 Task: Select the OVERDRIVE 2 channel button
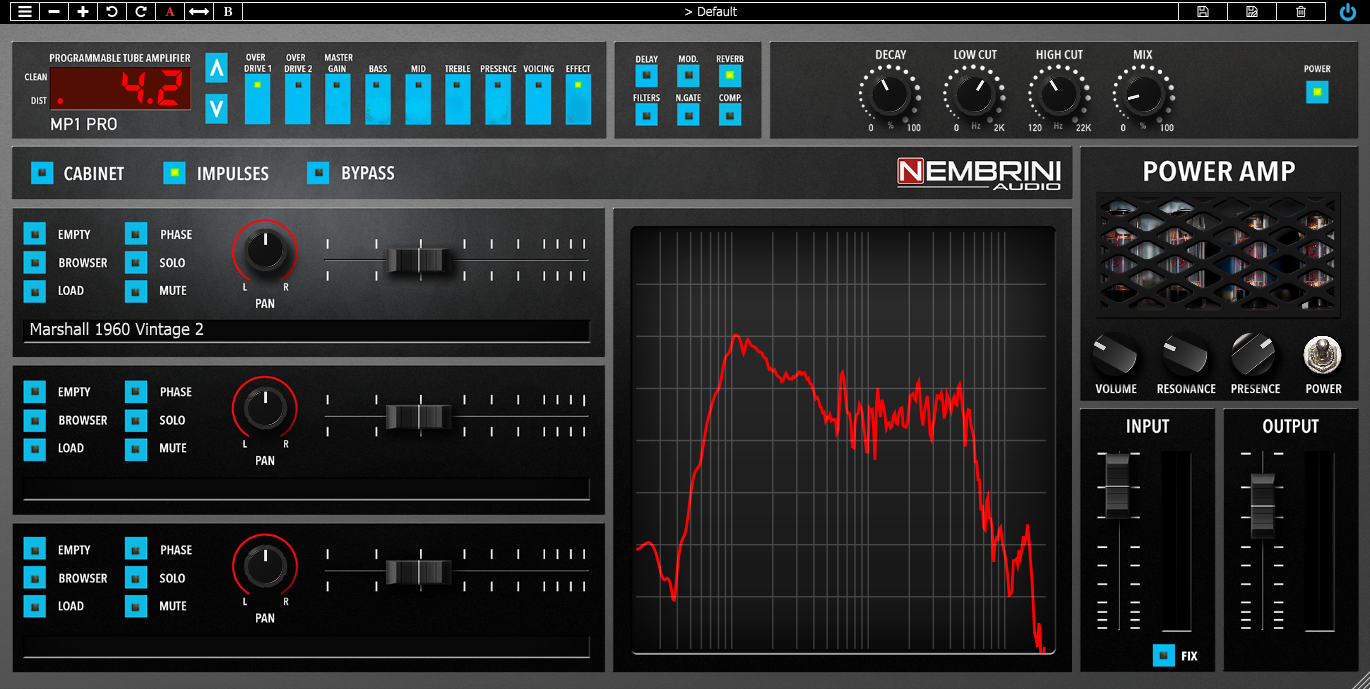[297, 99]
